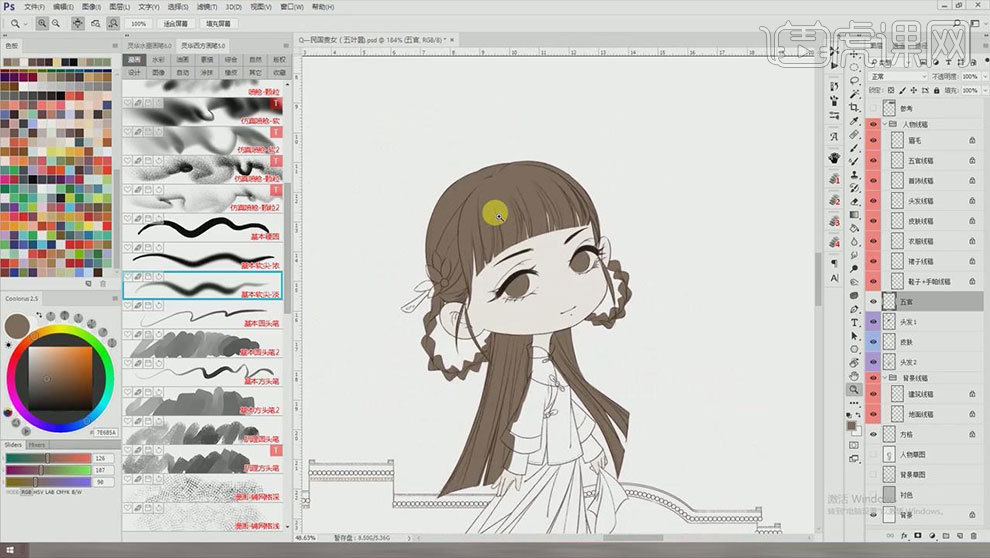Select the 油画 brush category
Image resolution: width=990 pixels, height=558 pixels.
(182, 59)
